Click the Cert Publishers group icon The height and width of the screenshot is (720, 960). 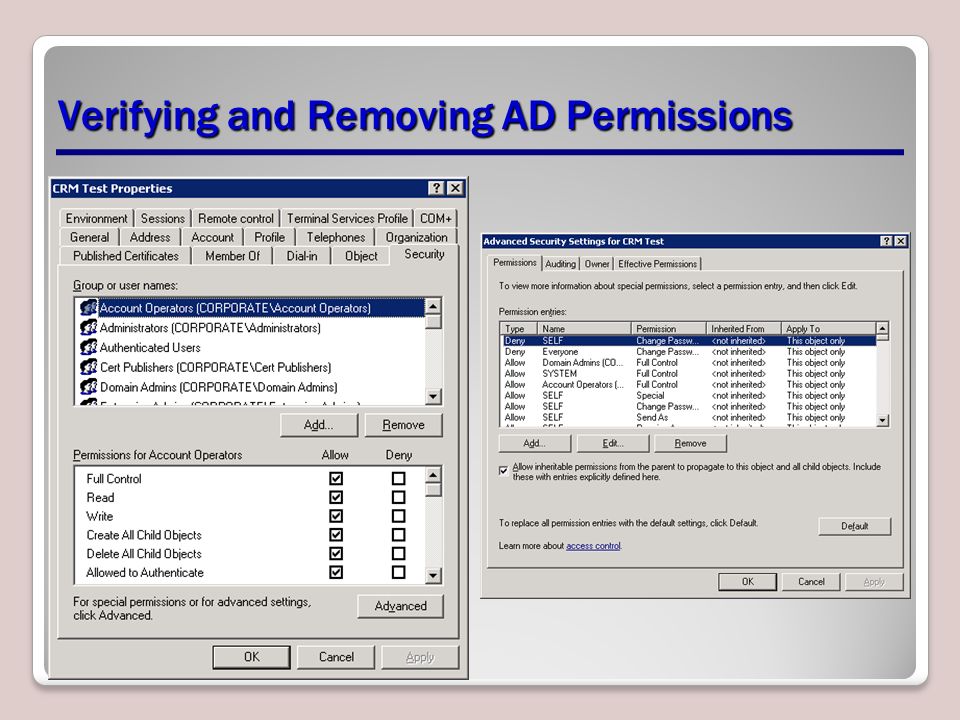click(x=89, y=367)
